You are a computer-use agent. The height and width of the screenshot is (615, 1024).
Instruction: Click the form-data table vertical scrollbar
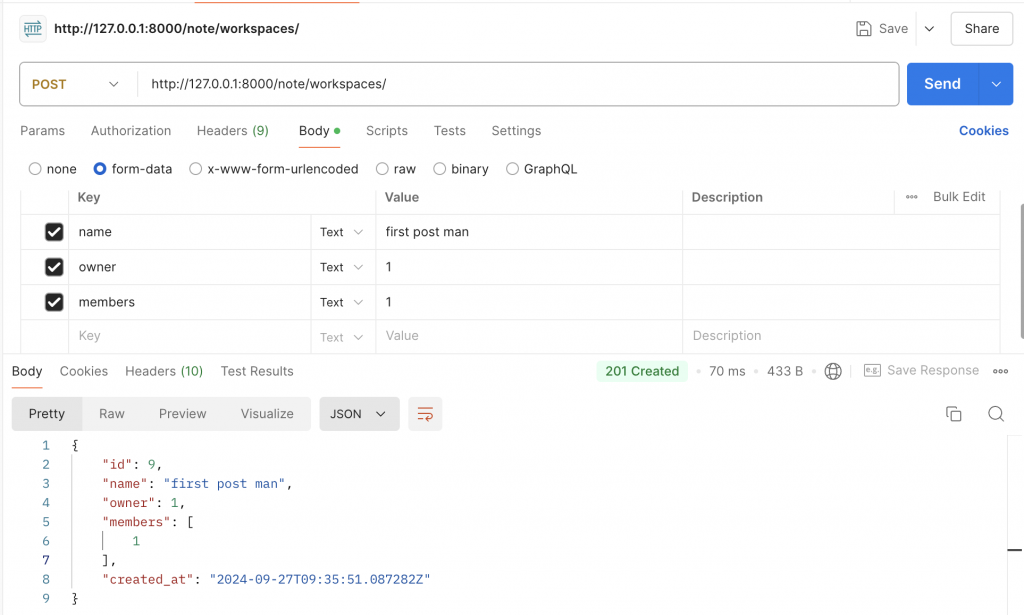1021,271
